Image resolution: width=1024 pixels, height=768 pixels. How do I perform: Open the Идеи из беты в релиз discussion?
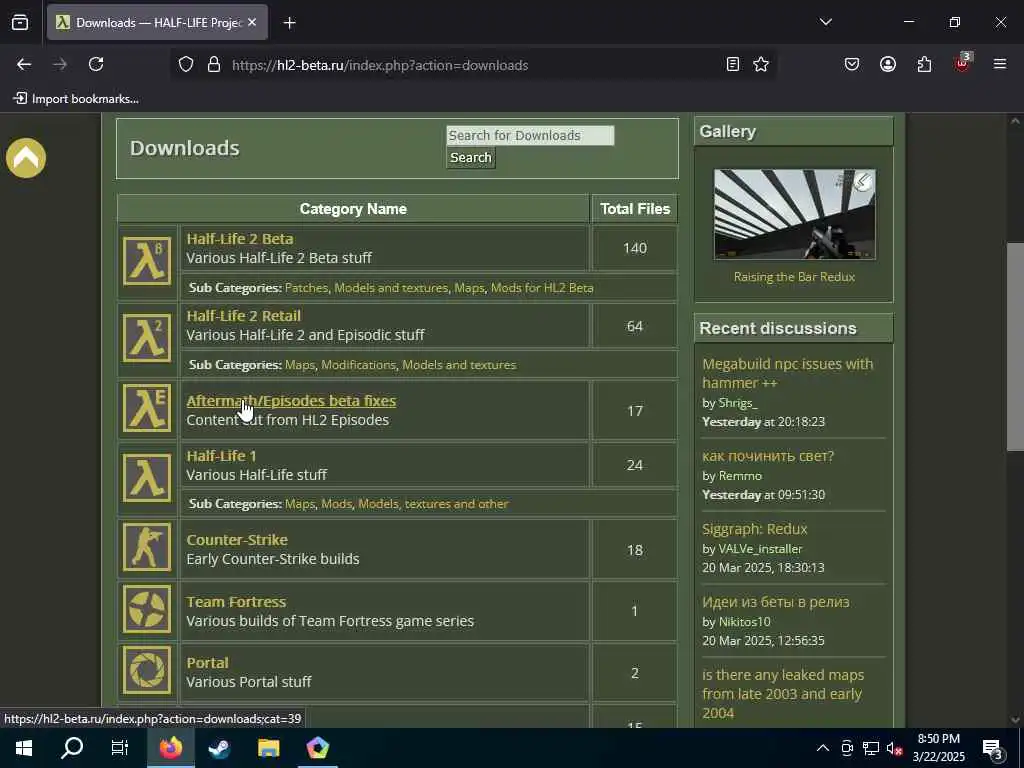coord(776,602)
